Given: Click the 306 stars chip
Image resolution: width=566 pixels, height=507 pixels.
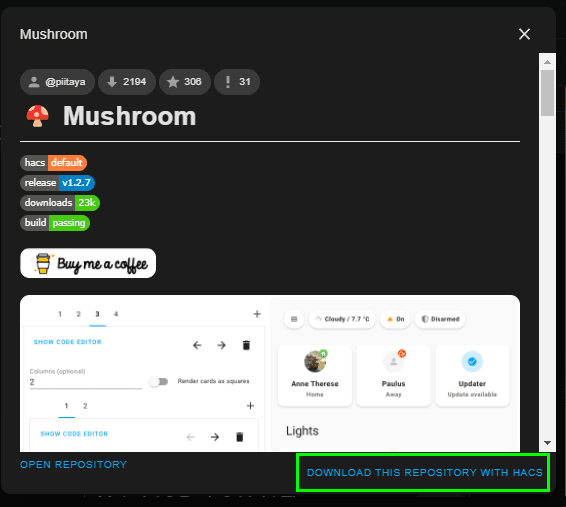Looking at the screenshot, I should (x=184, y=82).
